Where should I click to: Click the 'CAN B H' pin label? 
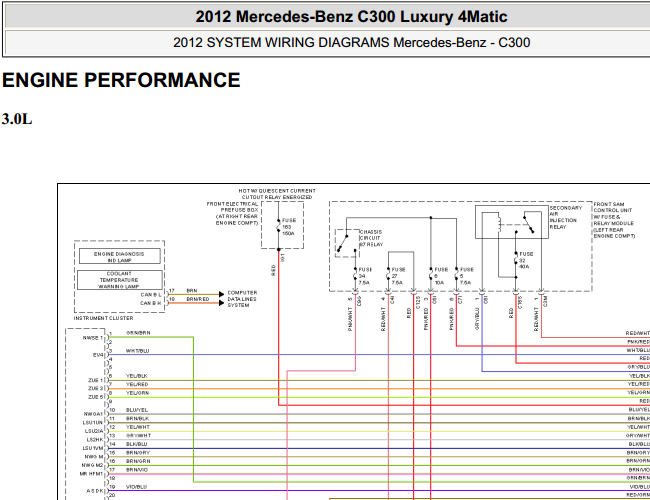[151, 303]
